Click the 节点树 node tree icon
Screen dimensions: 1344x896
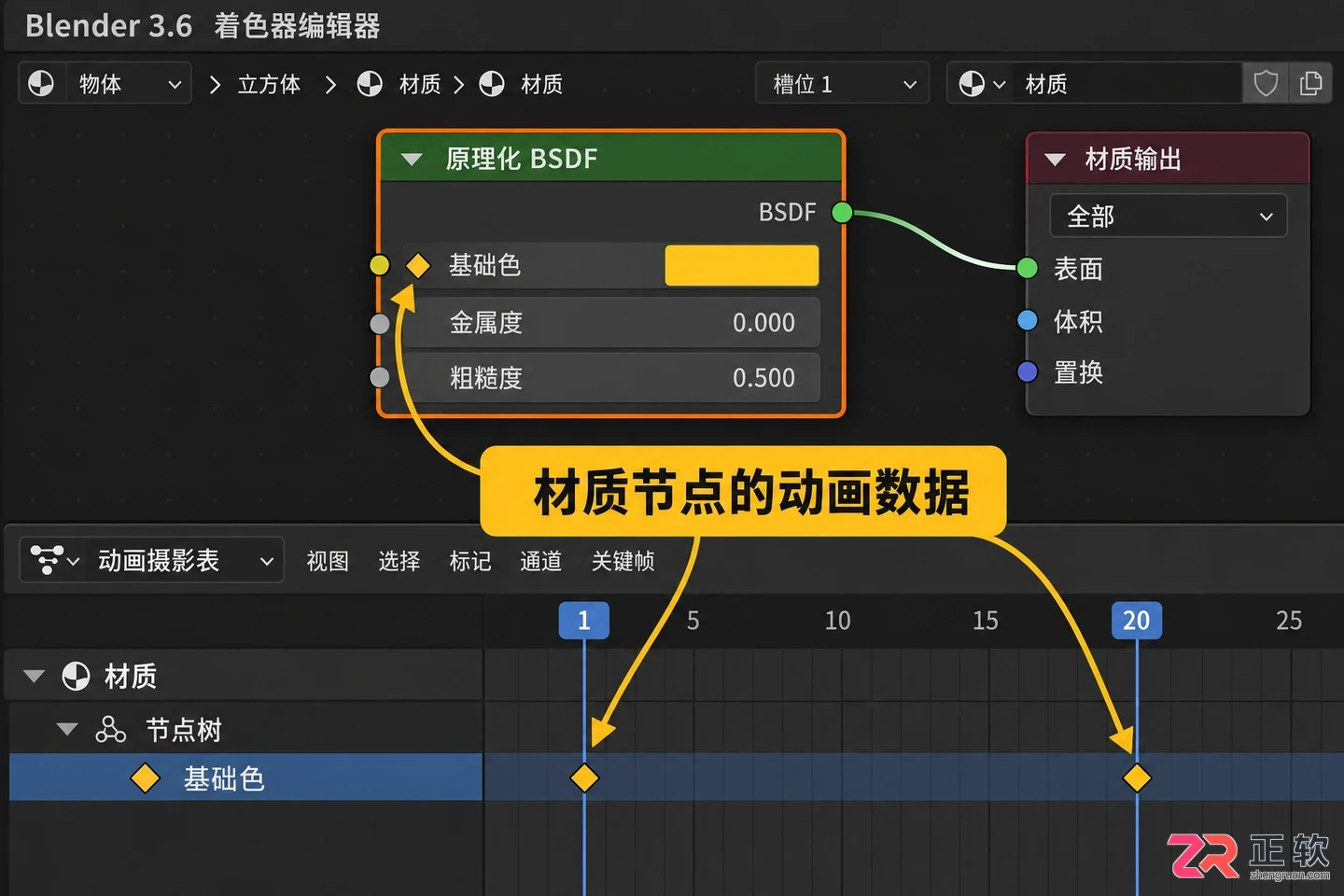(x=110, y=729)
